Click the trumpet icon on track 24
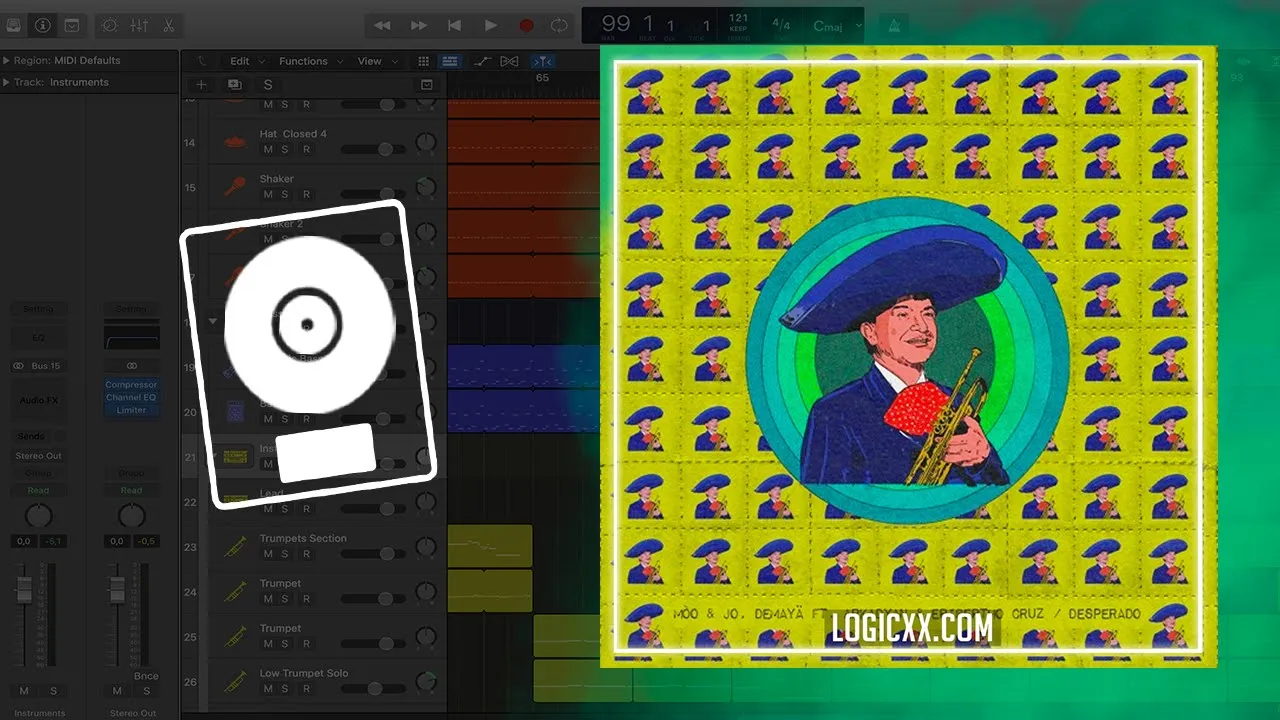This screenshot has height=720, width=1280. click(x=235, y=592)
